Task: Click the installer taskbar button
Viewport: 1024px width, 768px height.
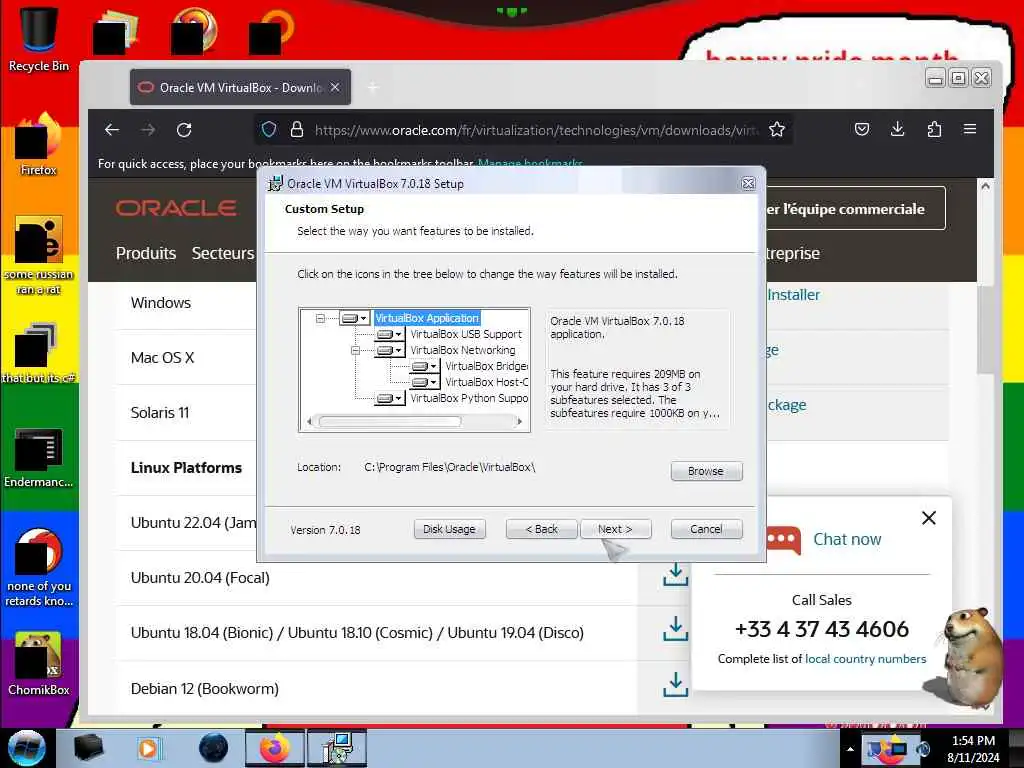Action: (x=337, y=748)
